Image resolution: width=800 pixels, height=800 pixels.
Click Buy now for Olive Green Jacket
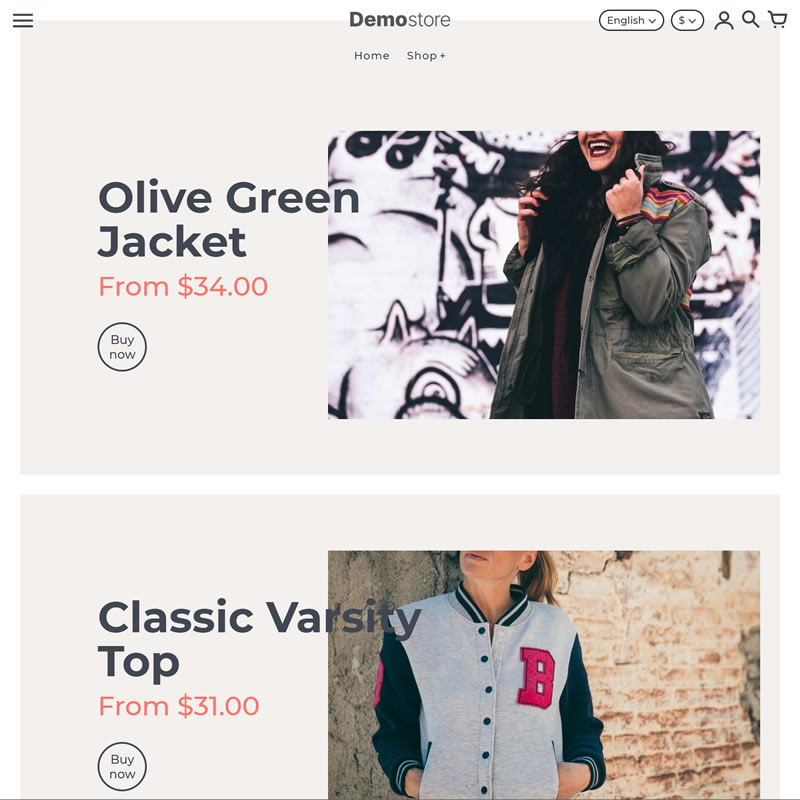(122, 347)
